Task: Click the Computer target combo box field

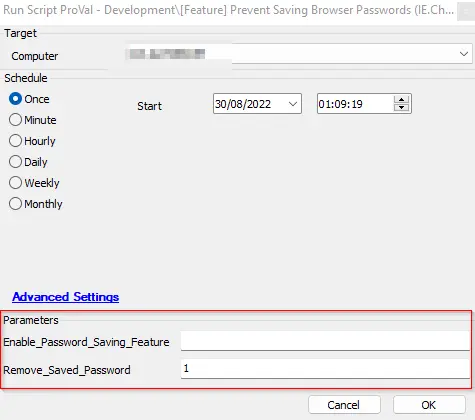Action: click(299, 54)
